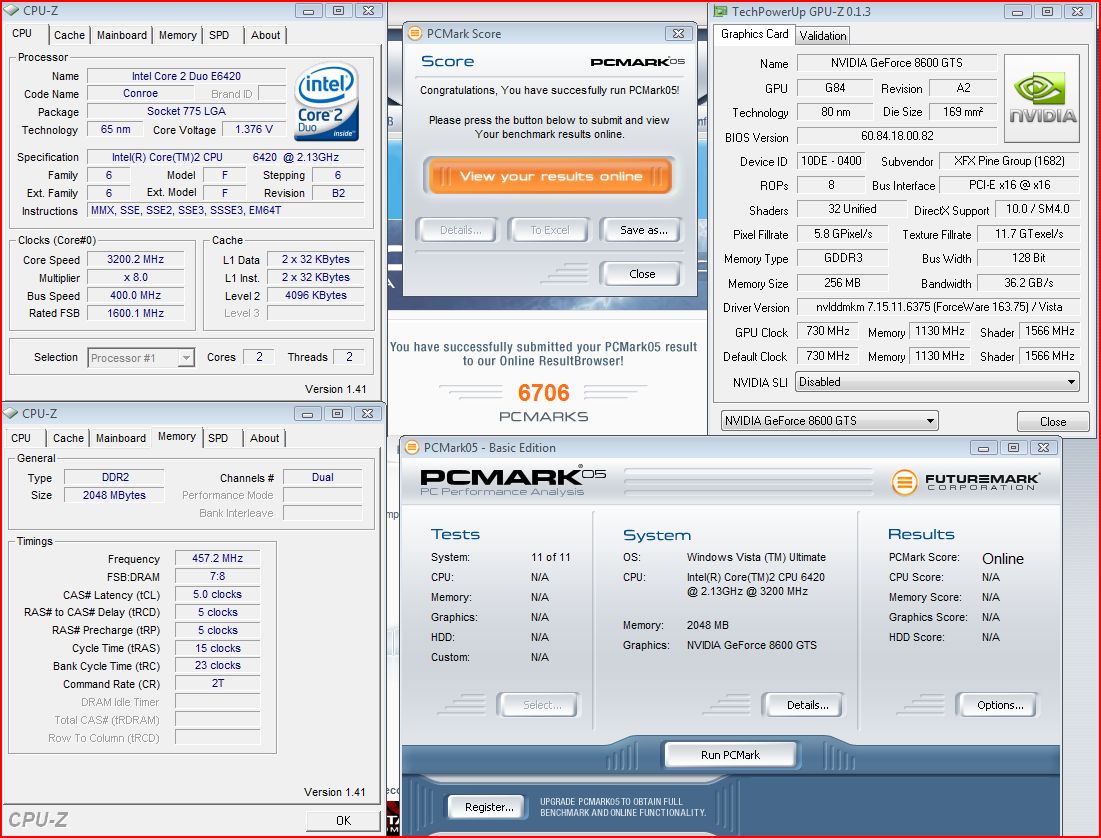Switch to CPU tab in lower CPU-Z
This screenshot has width=1101, height=838.
point(21,438)
